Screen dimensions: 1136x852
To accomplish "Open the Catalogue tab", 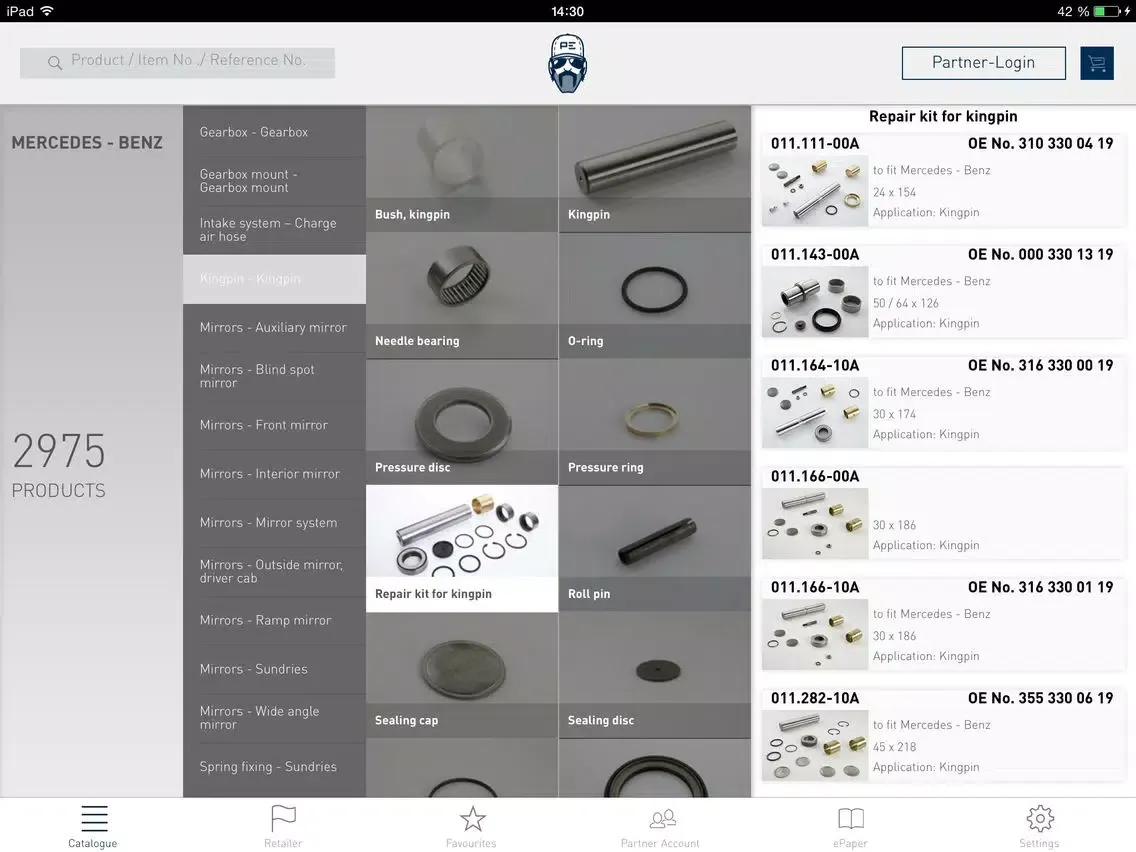I will tap(93, 826).
